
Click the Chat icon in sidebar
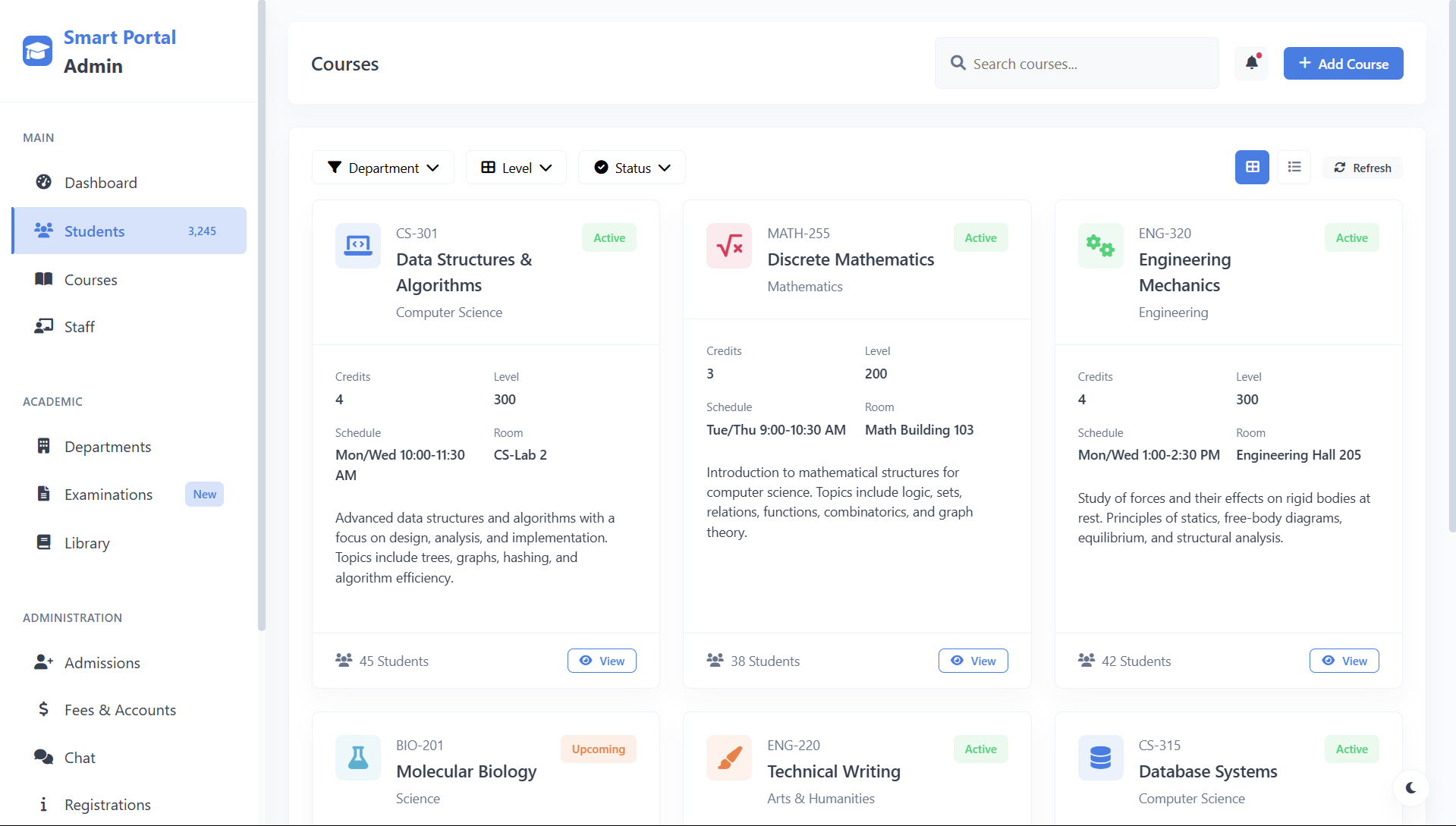point(44,757)
